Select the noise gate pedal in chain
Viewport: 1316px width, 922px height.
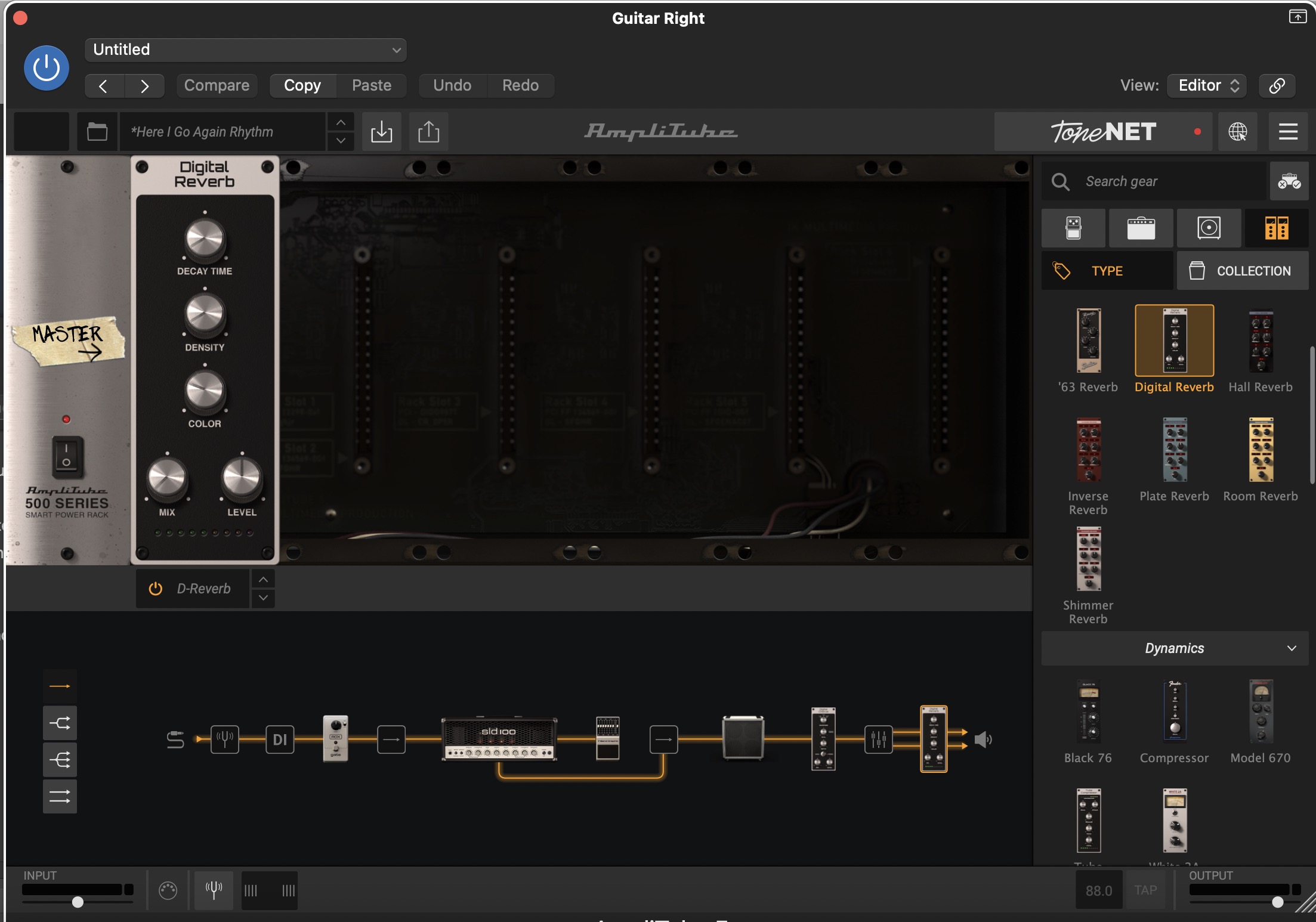(335, 738)
